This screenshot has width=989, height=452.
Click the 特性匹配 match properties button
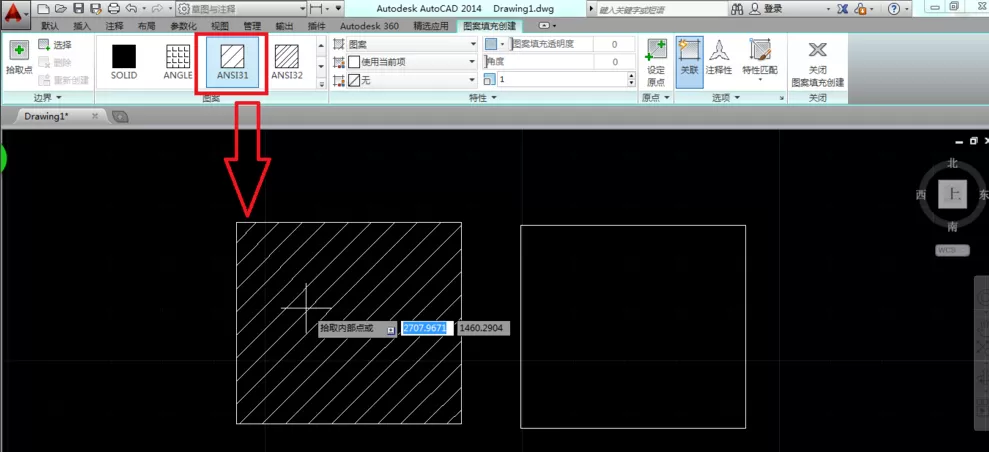(x=760, y=62)
